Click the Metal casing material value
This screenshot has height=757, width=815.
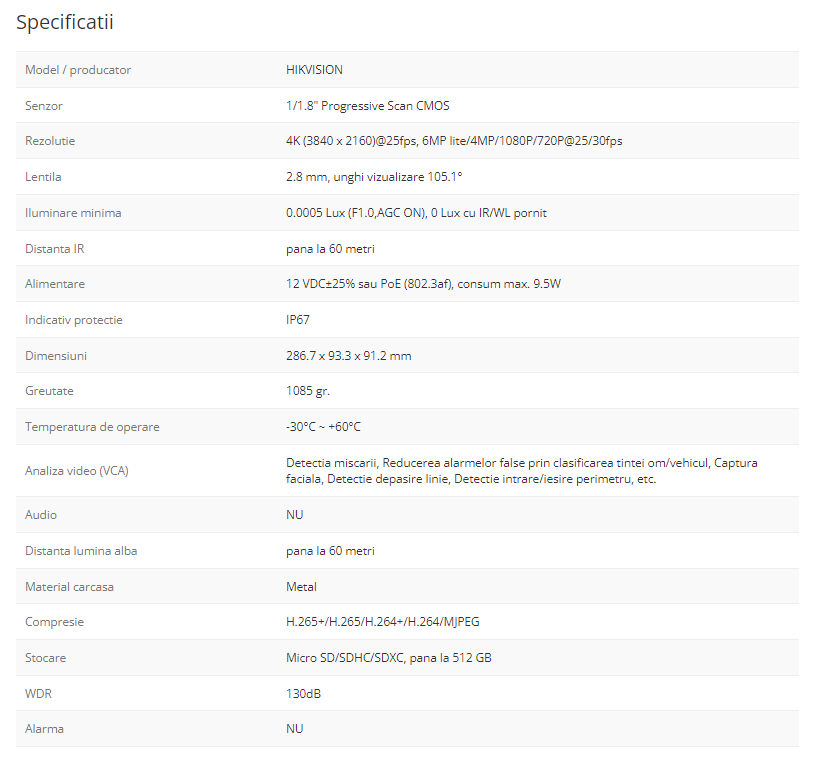301,587
